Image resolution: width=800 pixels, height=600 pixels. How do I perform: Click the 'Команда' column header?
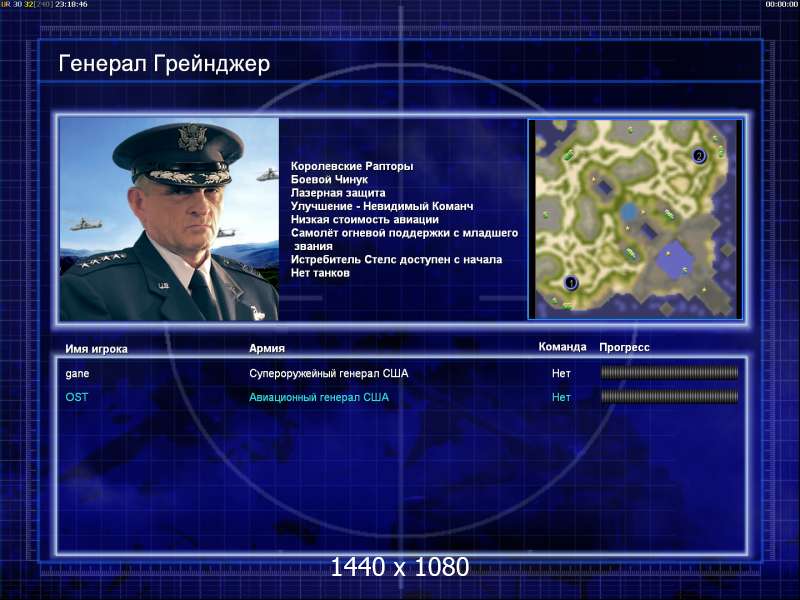(563, 347)
